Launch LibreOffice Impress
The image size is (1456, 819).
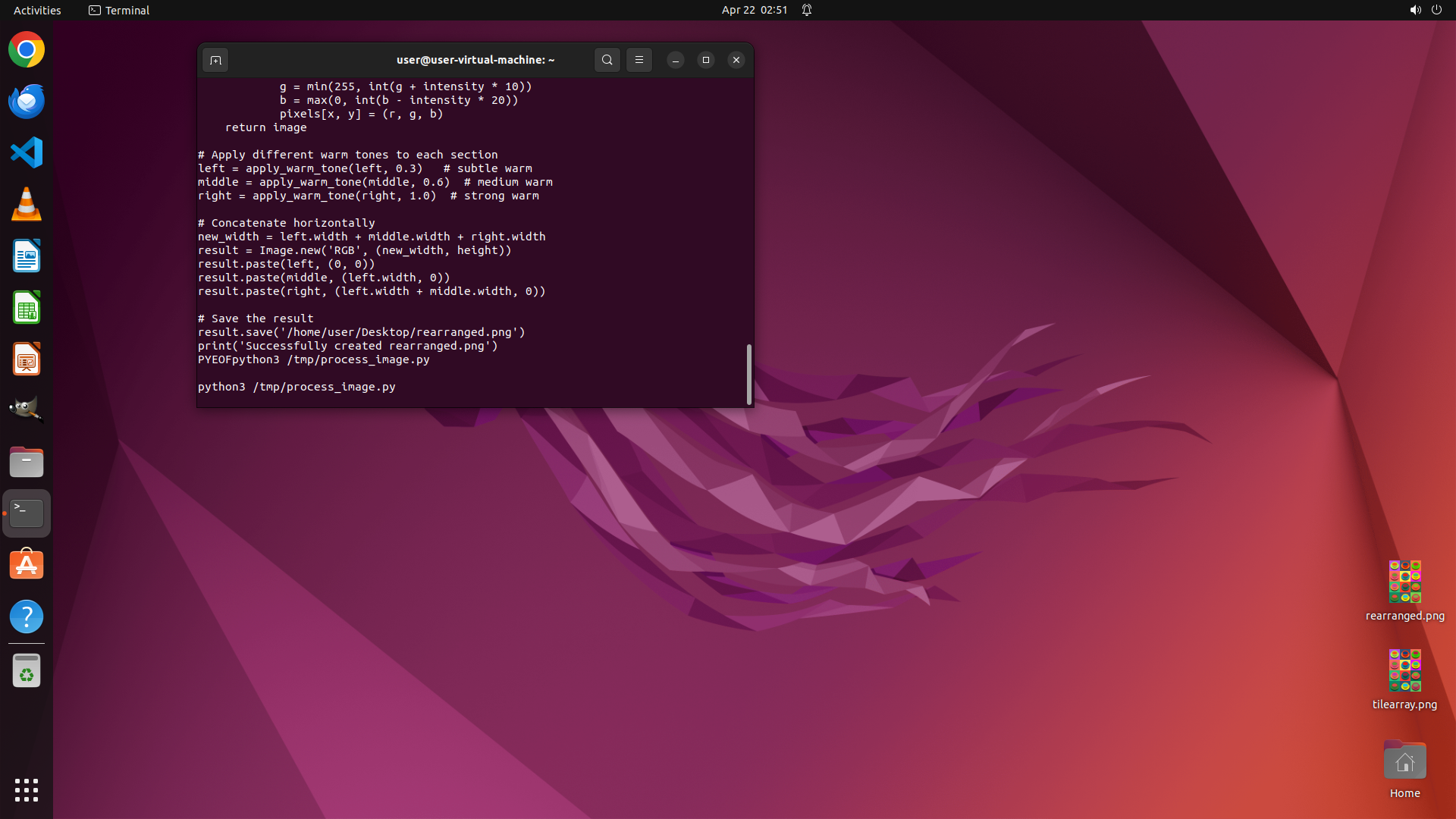[x=27, y=359]
